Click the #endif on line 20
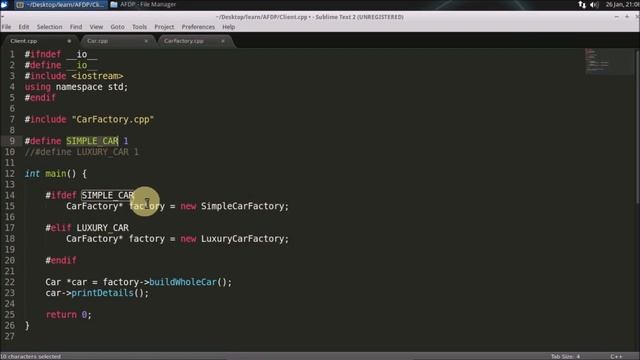Viewport: 640px width, 360px height. tap(61, 260)
